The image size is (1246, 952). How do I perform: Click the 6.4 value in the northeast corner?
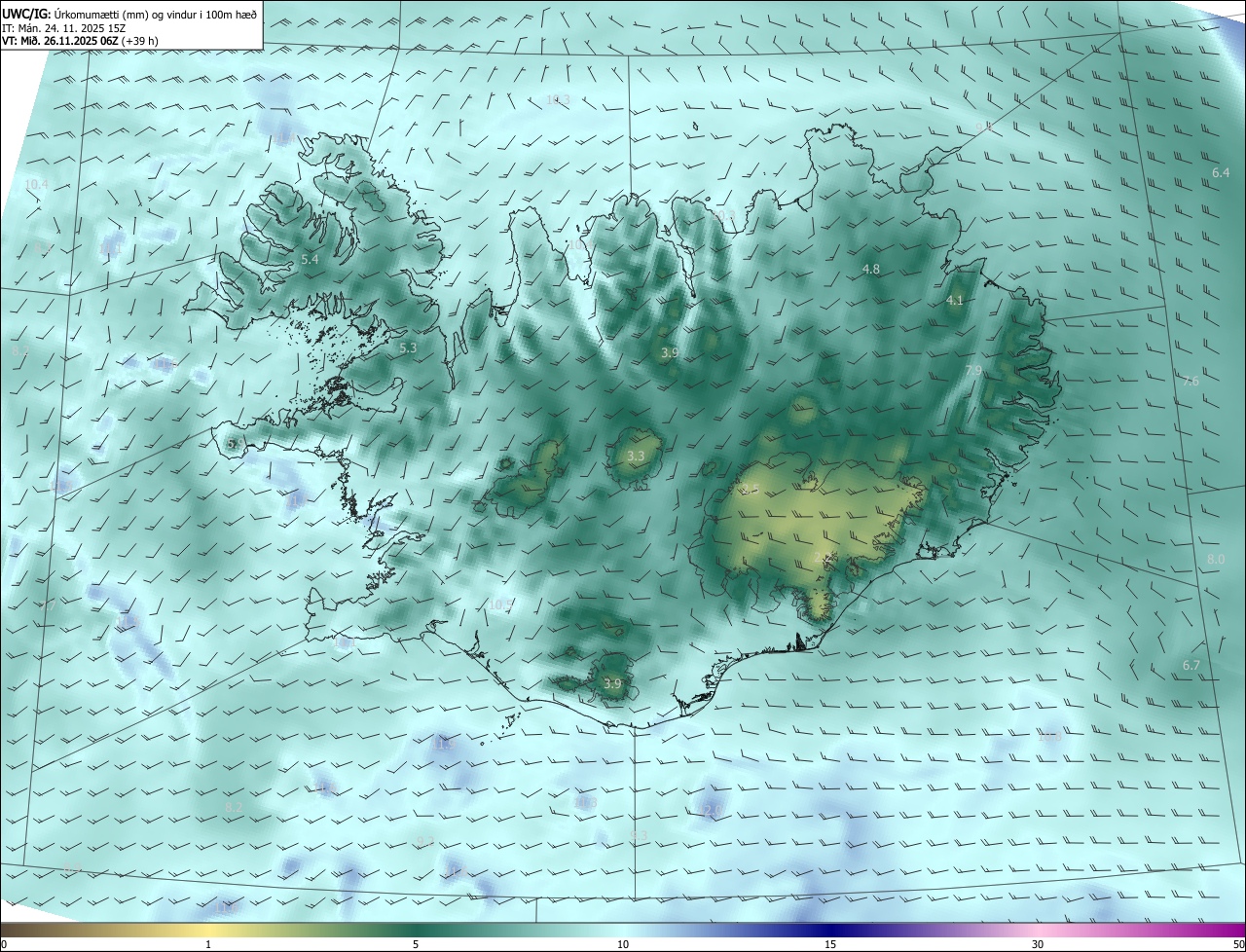[x=1221, y=172]
